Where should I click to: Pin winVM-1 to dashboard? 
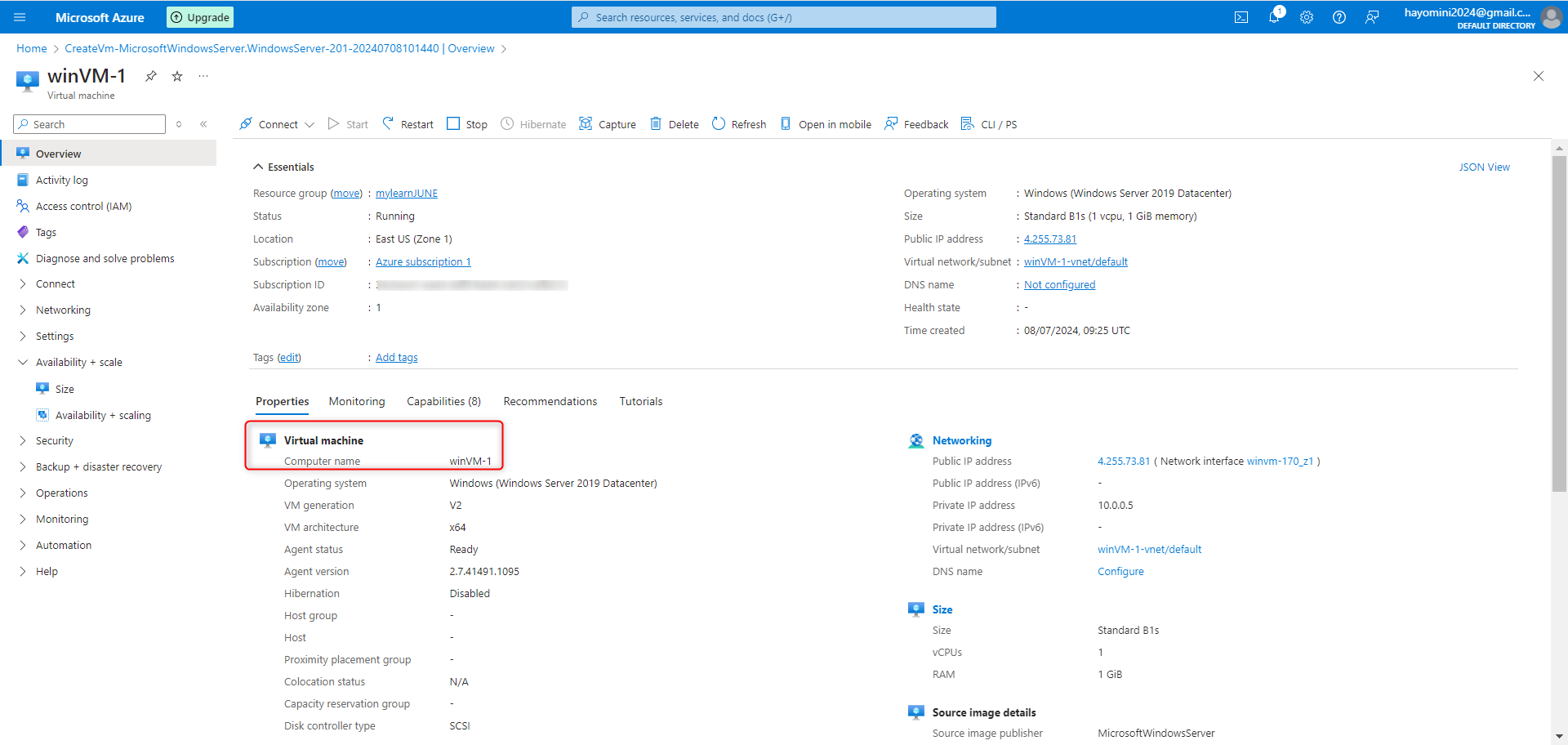click(x=151, y=76)
